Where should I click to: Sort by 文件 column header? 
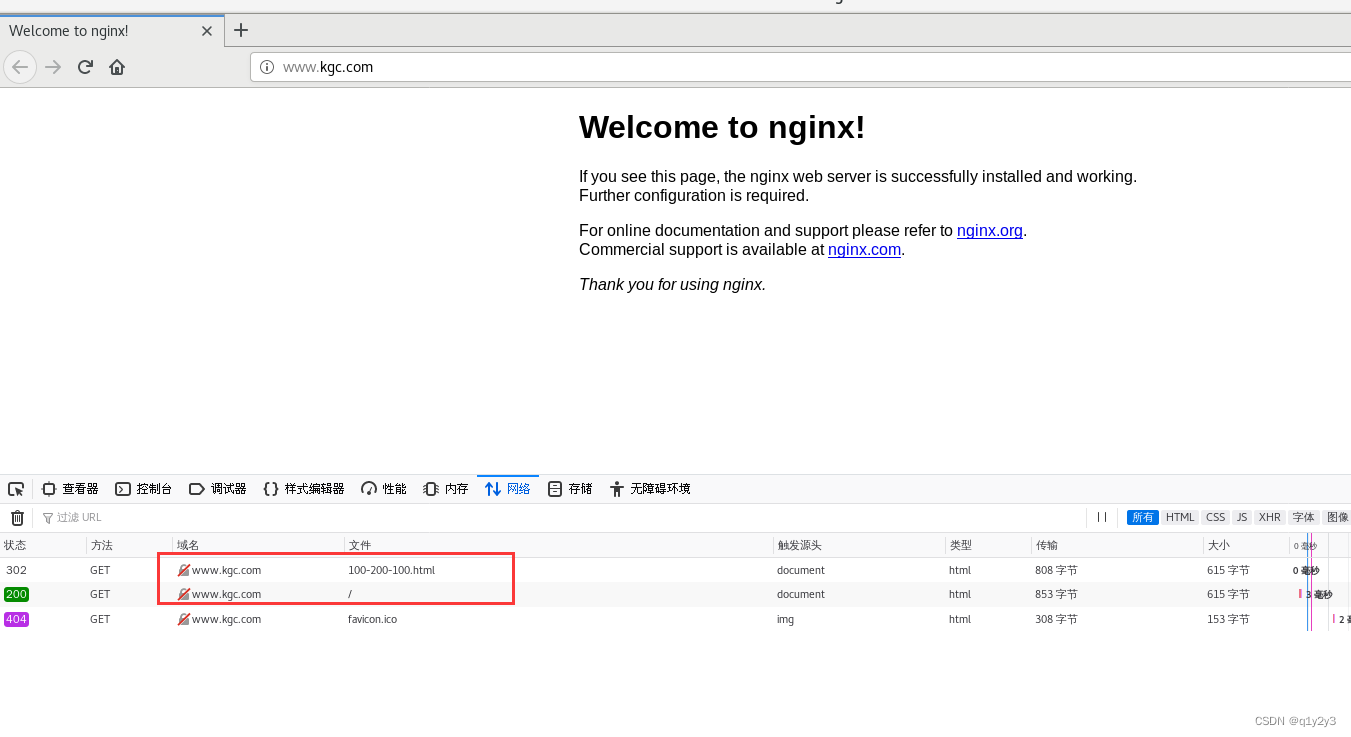click(558, 545)
